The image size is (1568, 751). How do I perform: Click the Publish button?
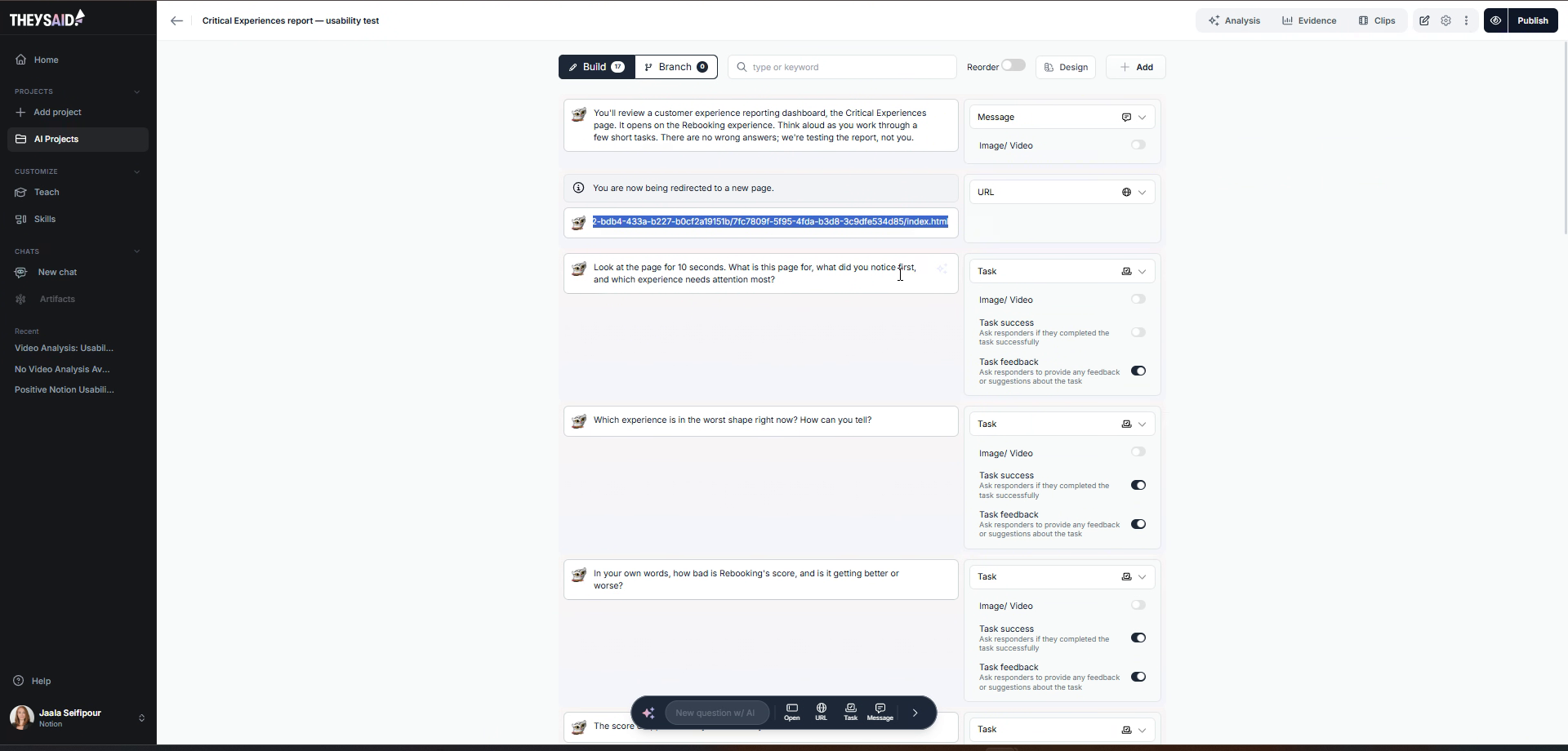pyautogui.click(x=1533, y=21)
